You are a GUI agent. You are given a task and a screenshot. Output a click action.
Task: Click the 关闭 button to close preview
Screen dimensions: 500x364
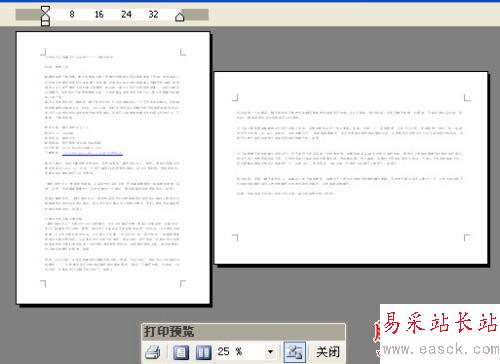[x=328, y=352]
